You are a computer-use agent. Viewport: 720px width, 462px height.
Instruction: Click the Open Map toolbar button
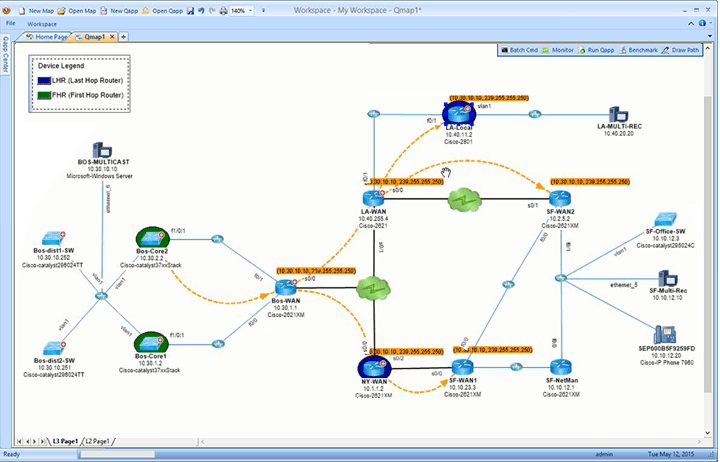pos(77,11)
